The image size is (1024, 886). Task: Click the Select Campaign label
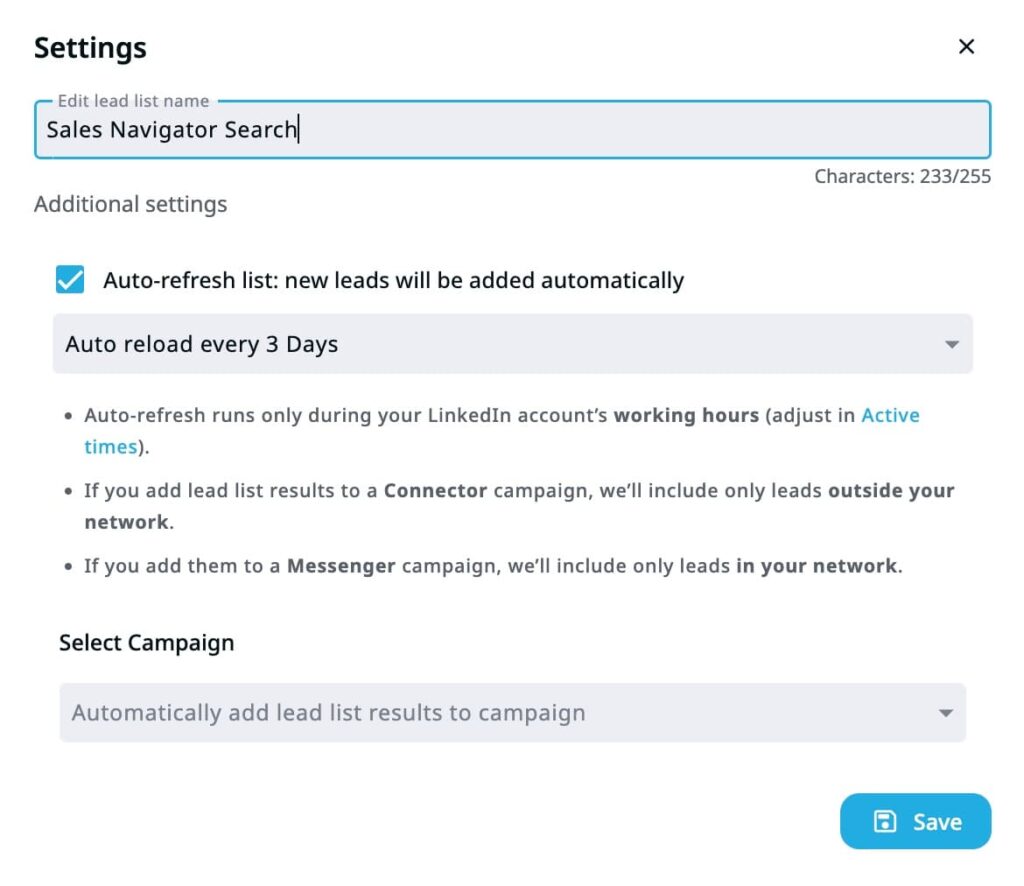[x=146, y=643]
